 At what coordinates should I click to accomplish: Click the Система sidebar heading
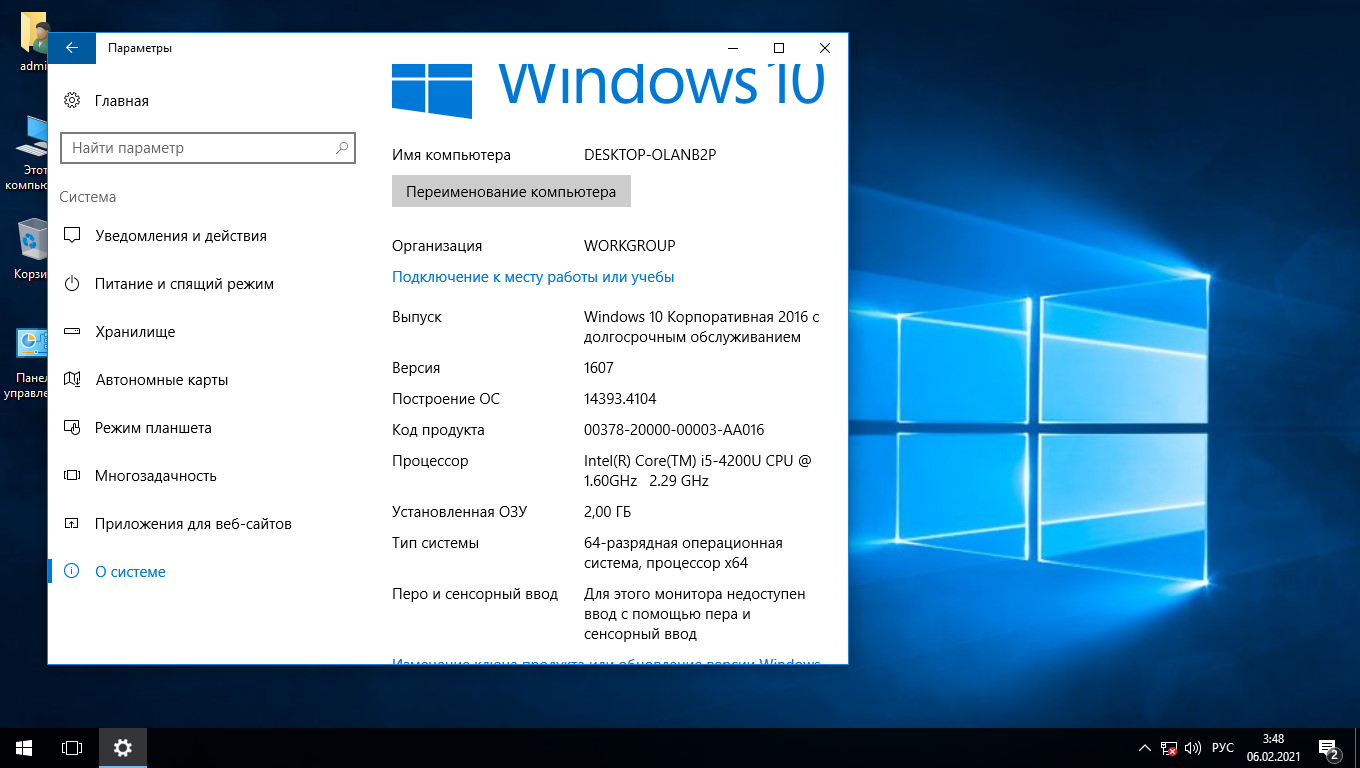[x=88, y=197]
